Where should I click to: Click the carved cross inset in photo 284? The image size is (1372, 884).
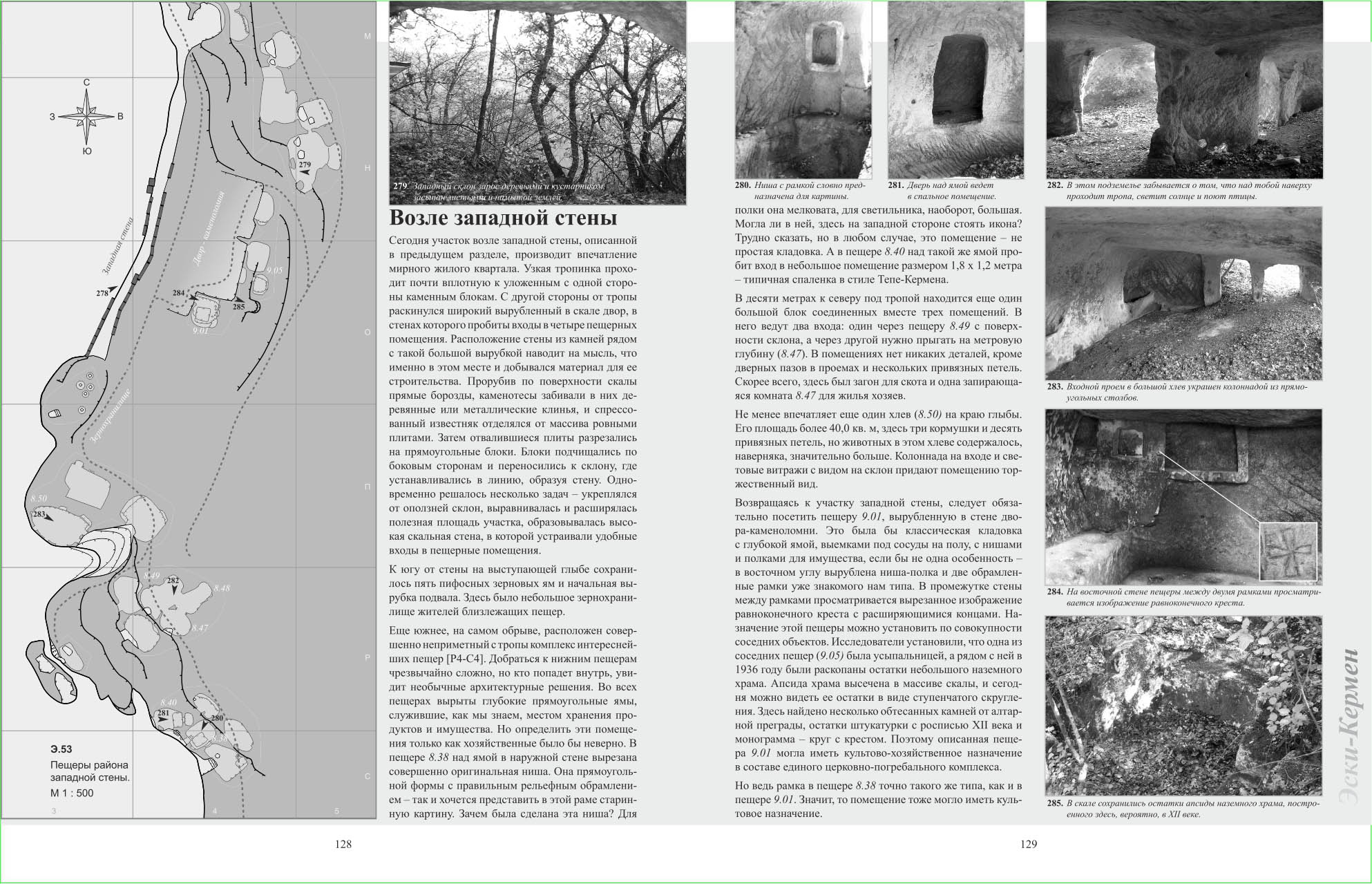1288,552
